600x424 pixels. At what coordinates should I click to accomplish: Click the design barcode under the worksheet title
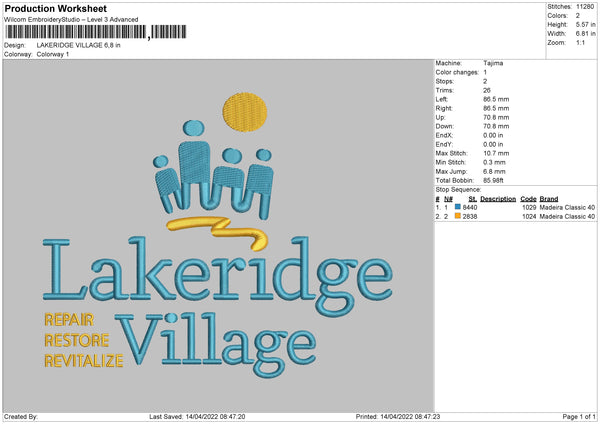[95, 32]
